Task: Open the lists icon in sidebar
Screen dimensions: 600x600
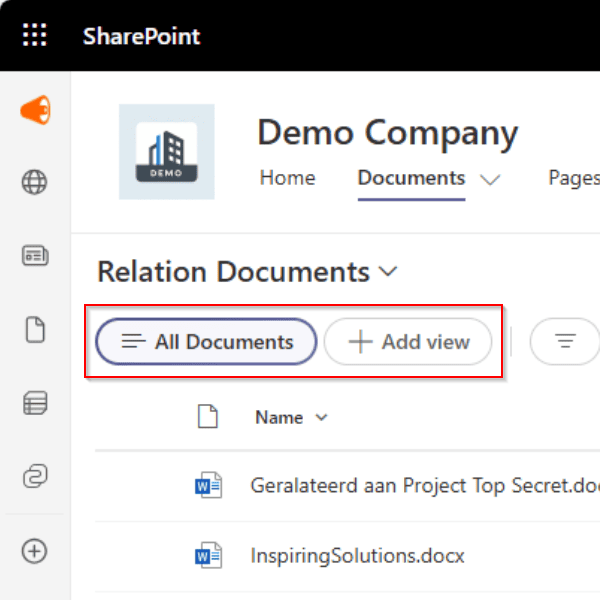Action: pos(35,403)
